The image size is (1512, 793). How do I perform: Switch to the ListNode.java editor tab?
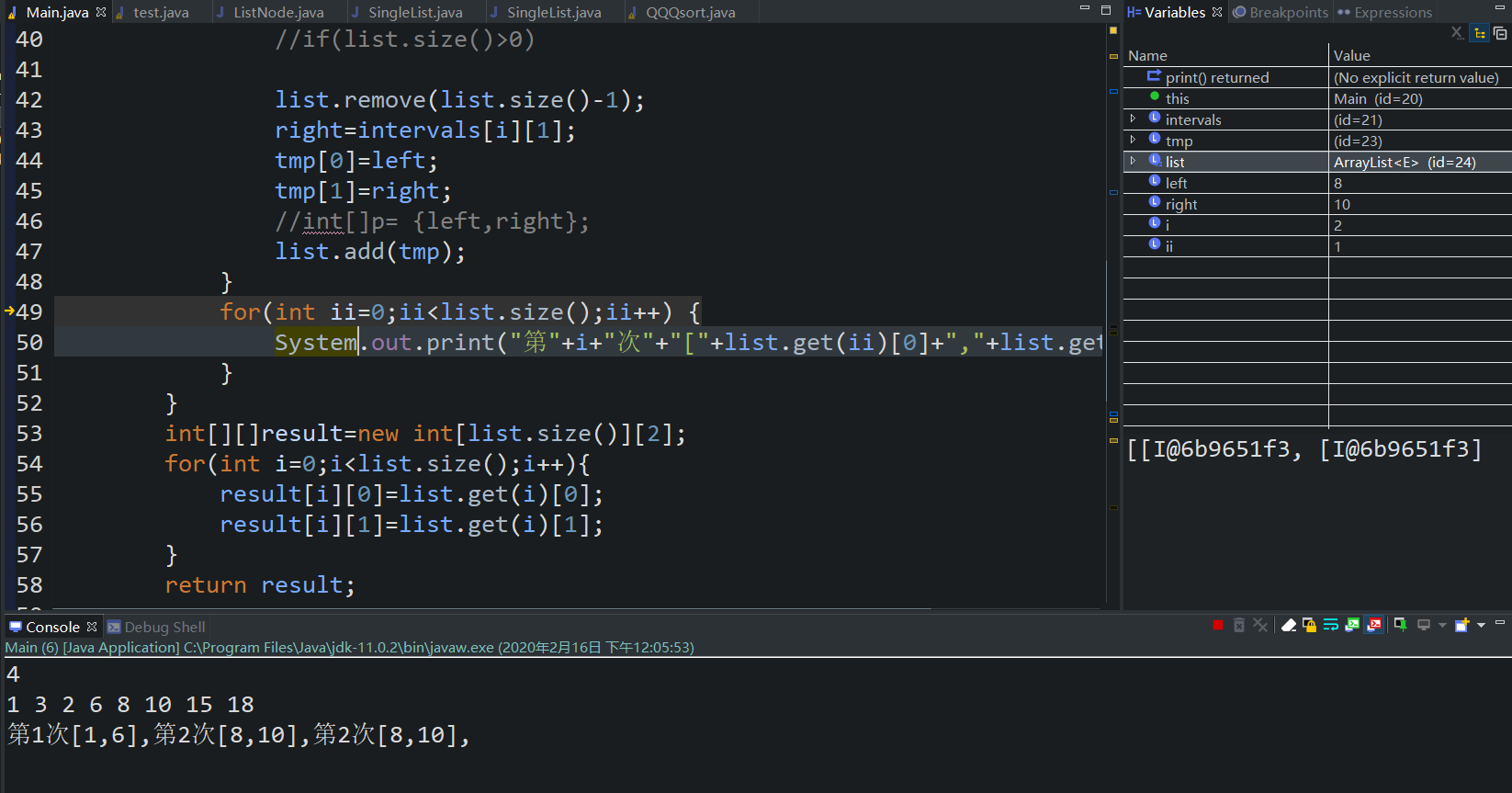[278, 12]
